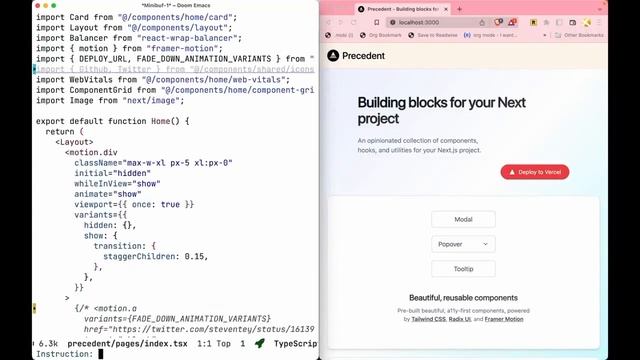Click the staggerChildren: 0.15 code line

click(156, 256)
